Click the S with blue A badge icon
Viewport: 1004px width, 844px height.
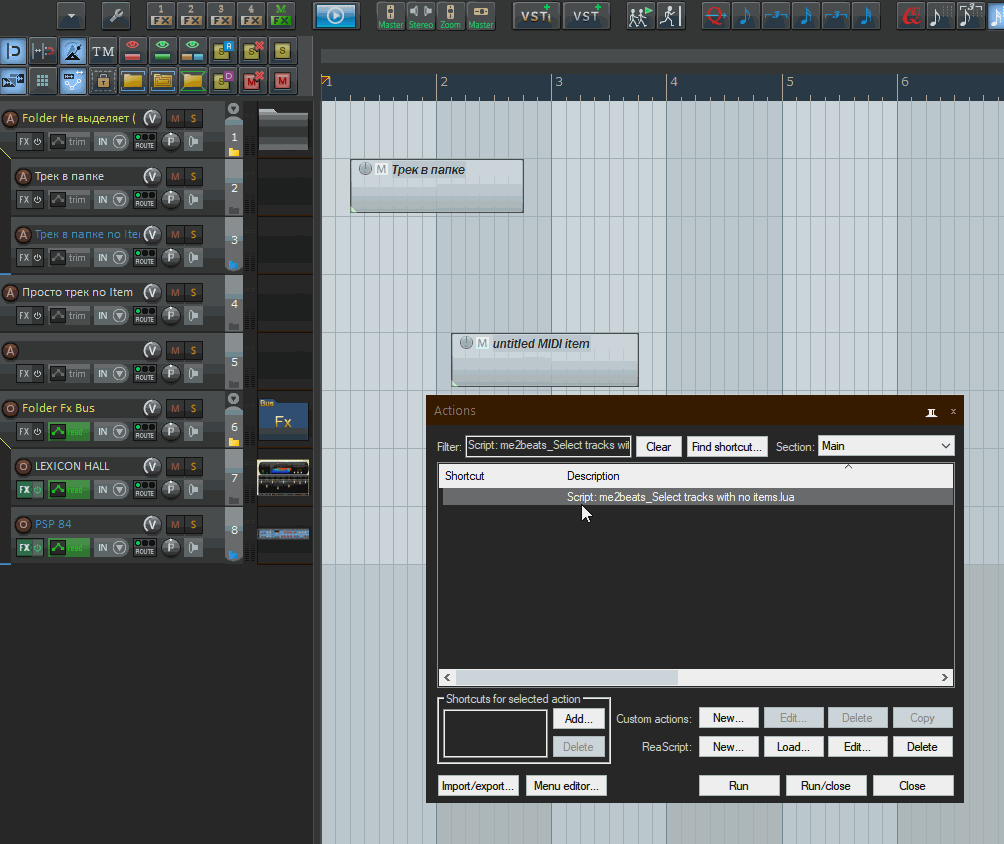223,51
